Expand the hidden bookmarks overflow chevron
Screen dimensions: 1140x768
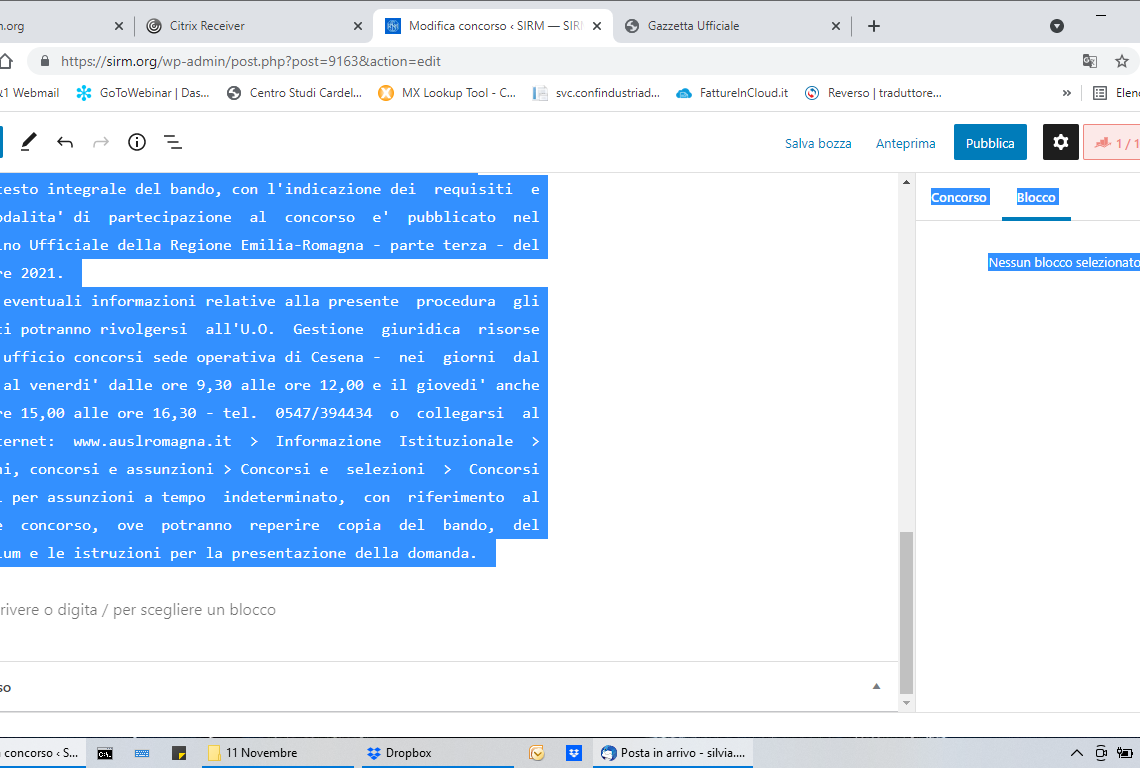tap(1067, 93)
